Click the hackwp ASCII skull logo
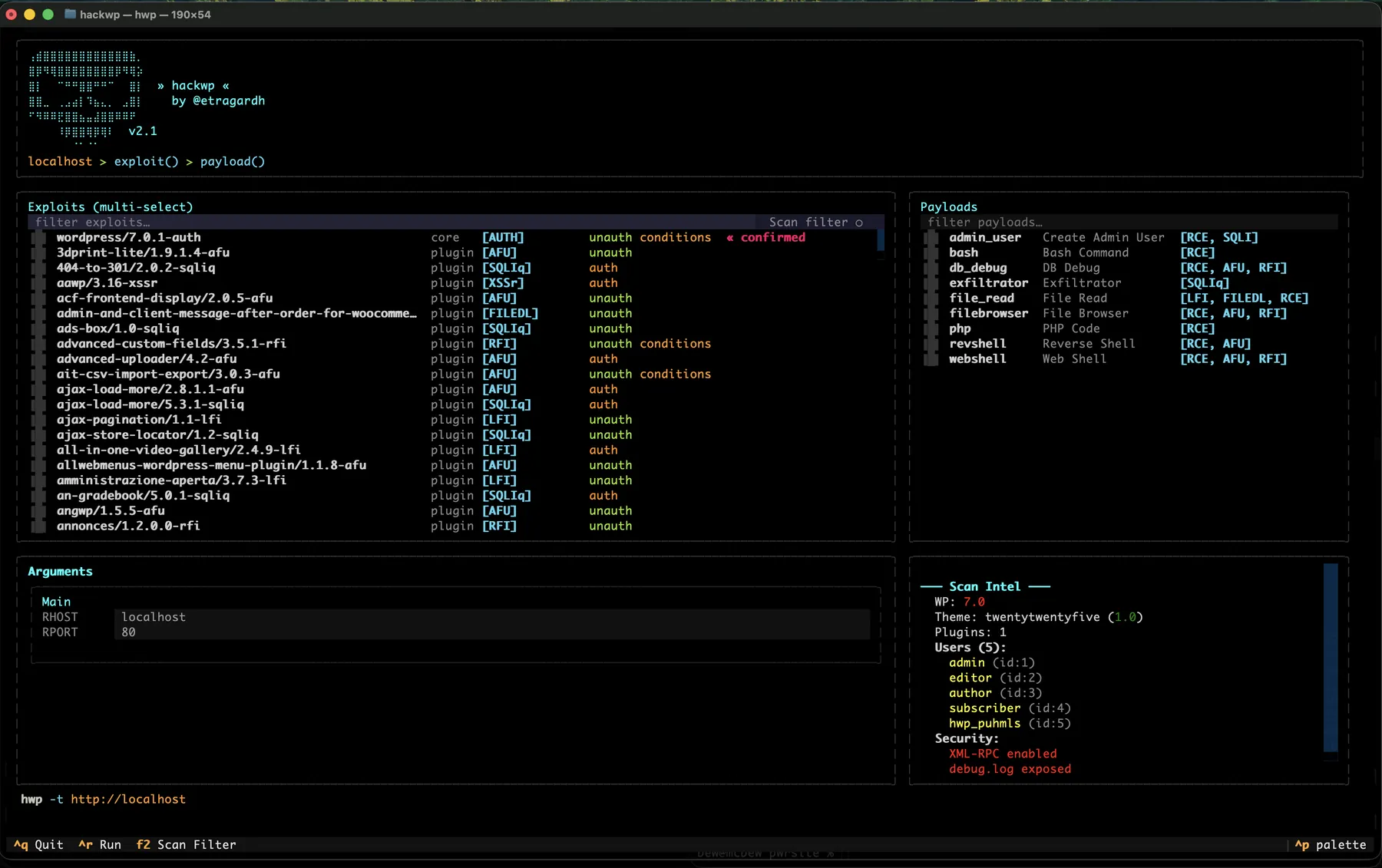This screenshot has width=1382, height=868. point(85,99)
